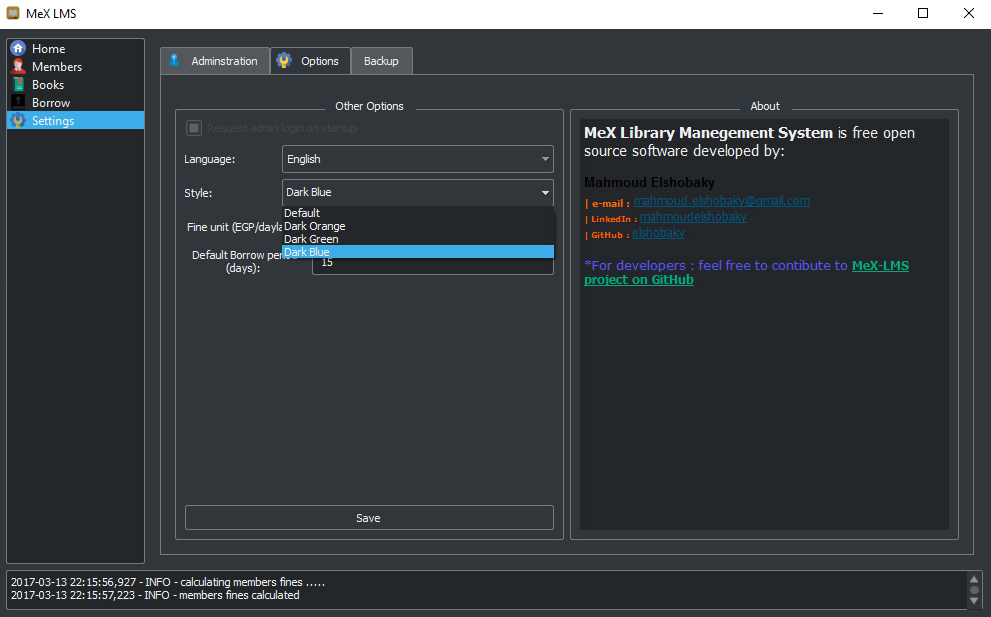Image resolution: width=991 pixels, height=617 pixels.
Task: Choose Dark Orange style option
Action: pyautogui.click(x=418, y=226)
